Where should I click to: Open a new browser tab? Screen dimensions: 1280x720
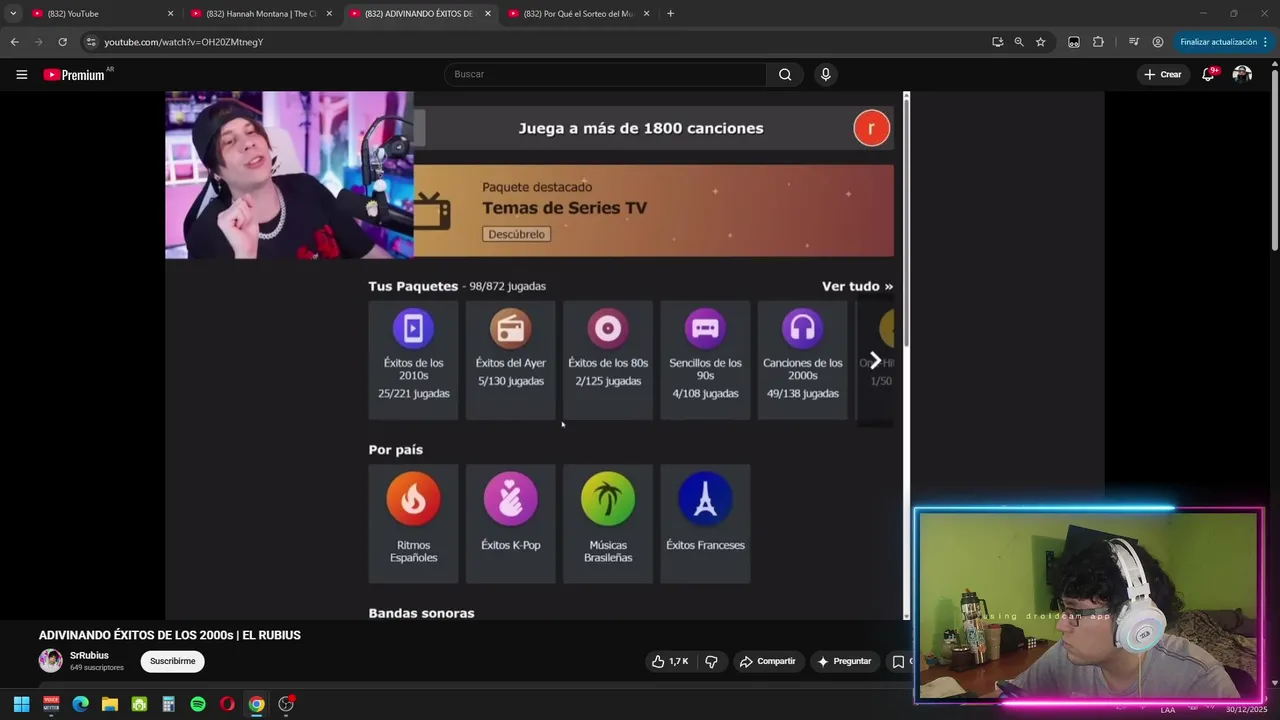click(670, 14)
